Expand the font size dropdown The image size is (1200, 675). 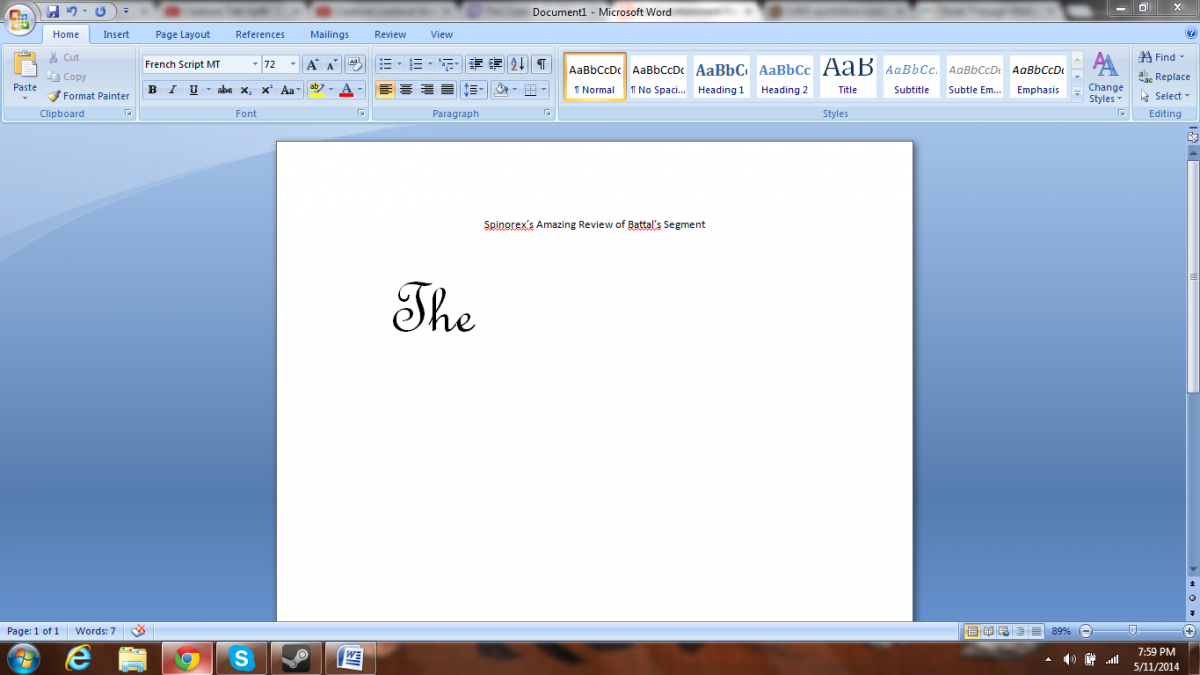coord(293,64)
